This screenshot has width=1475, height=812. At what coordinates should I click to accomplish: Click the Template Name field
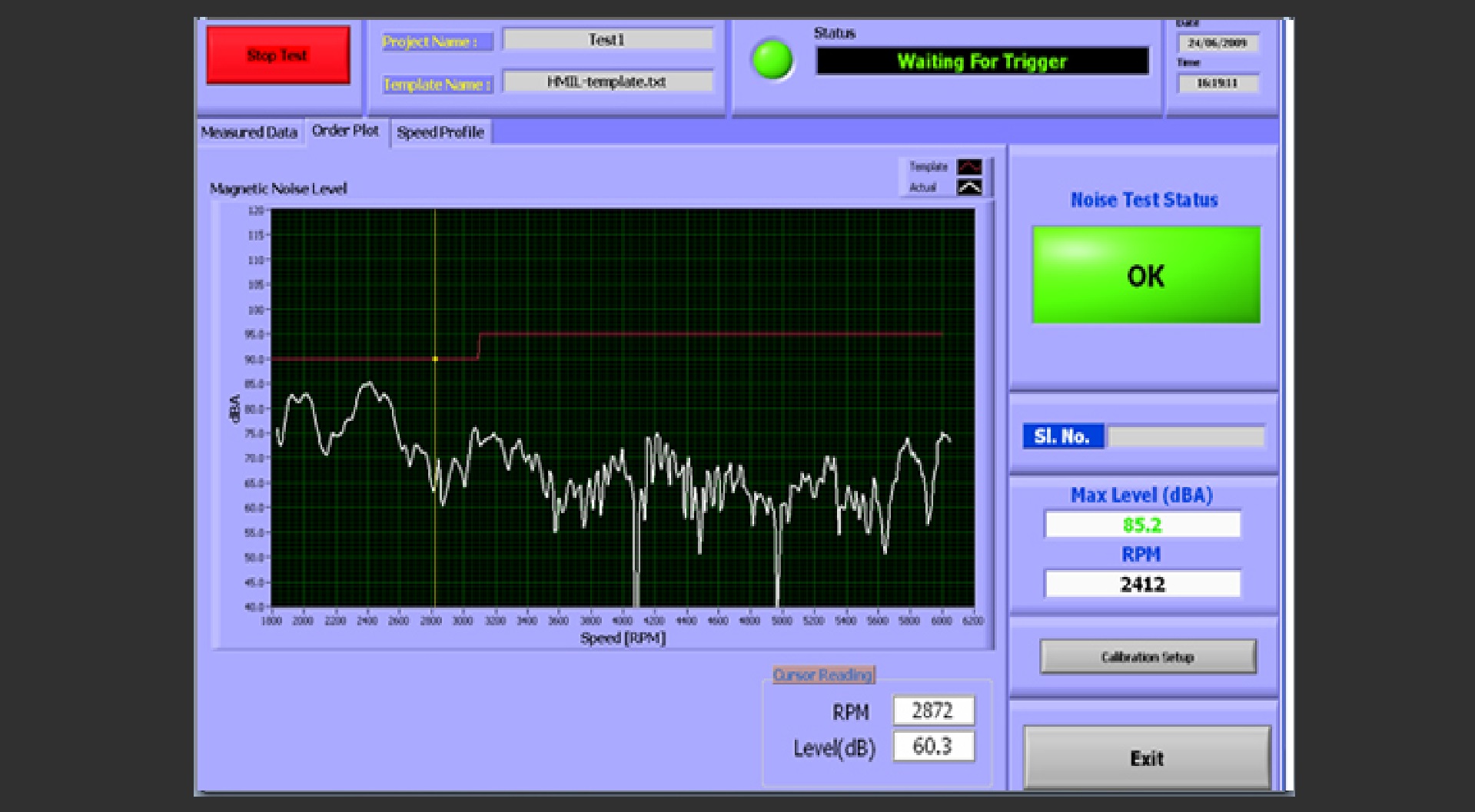pos(607,82)
